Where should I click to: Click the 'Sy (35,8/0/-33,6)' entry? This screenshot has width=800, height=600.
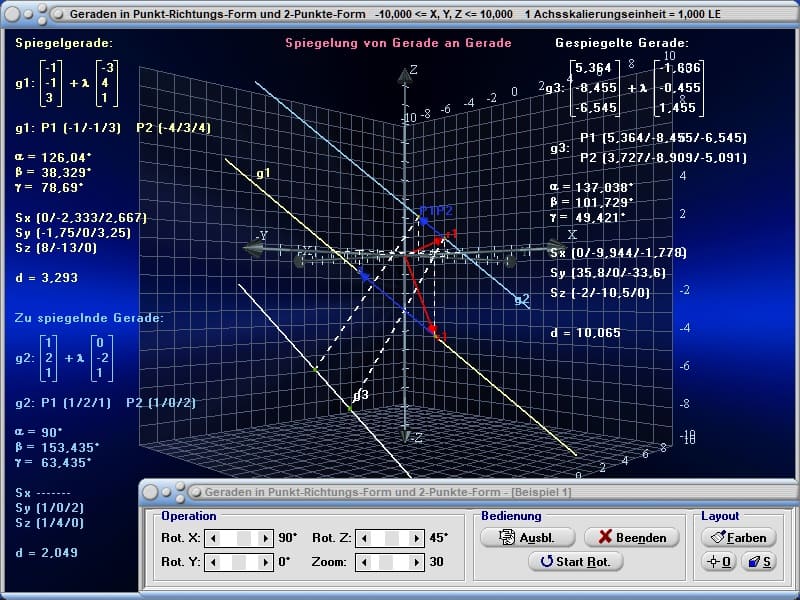pos(608,273)
